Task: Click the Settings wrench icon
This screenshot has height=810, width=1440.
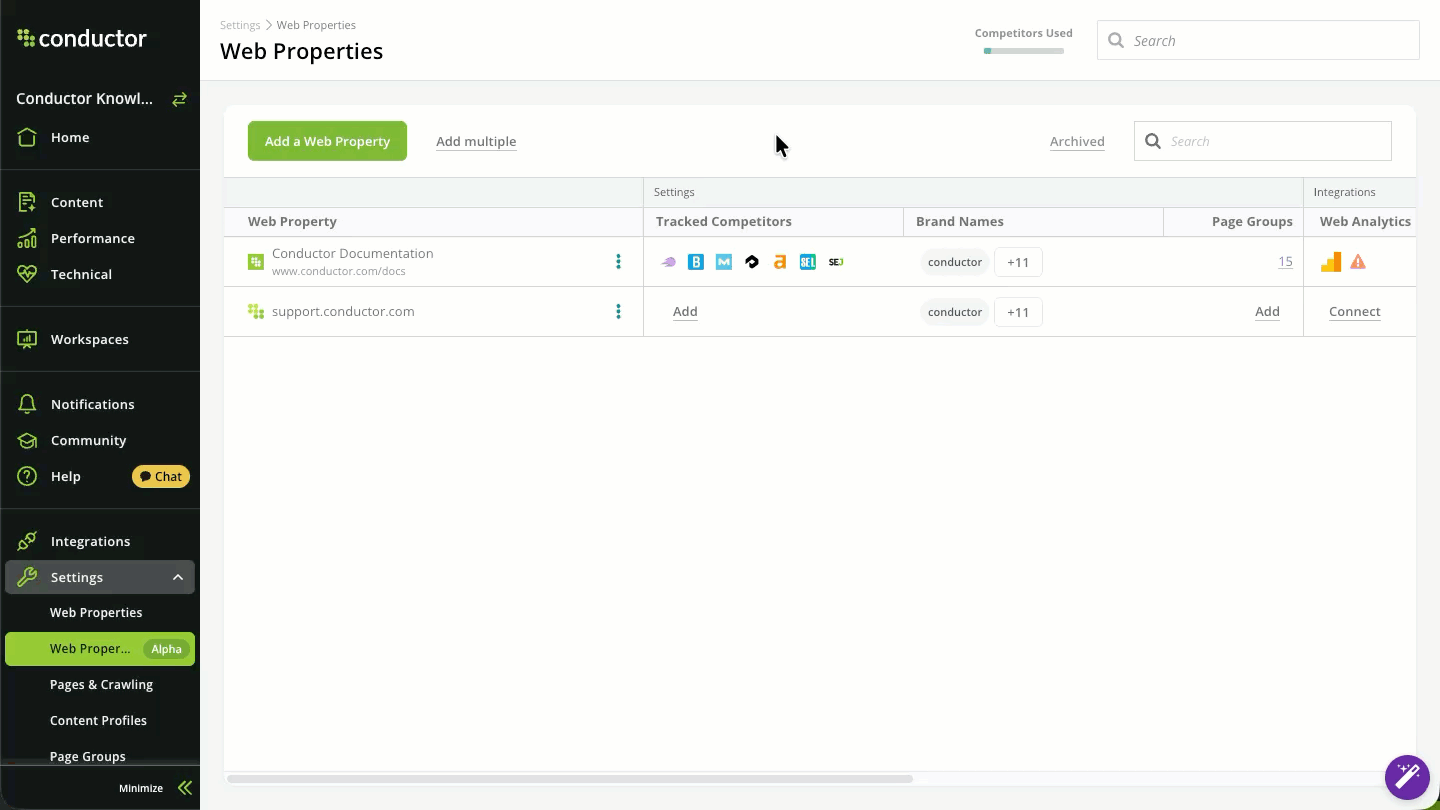Action: [28, 577]
